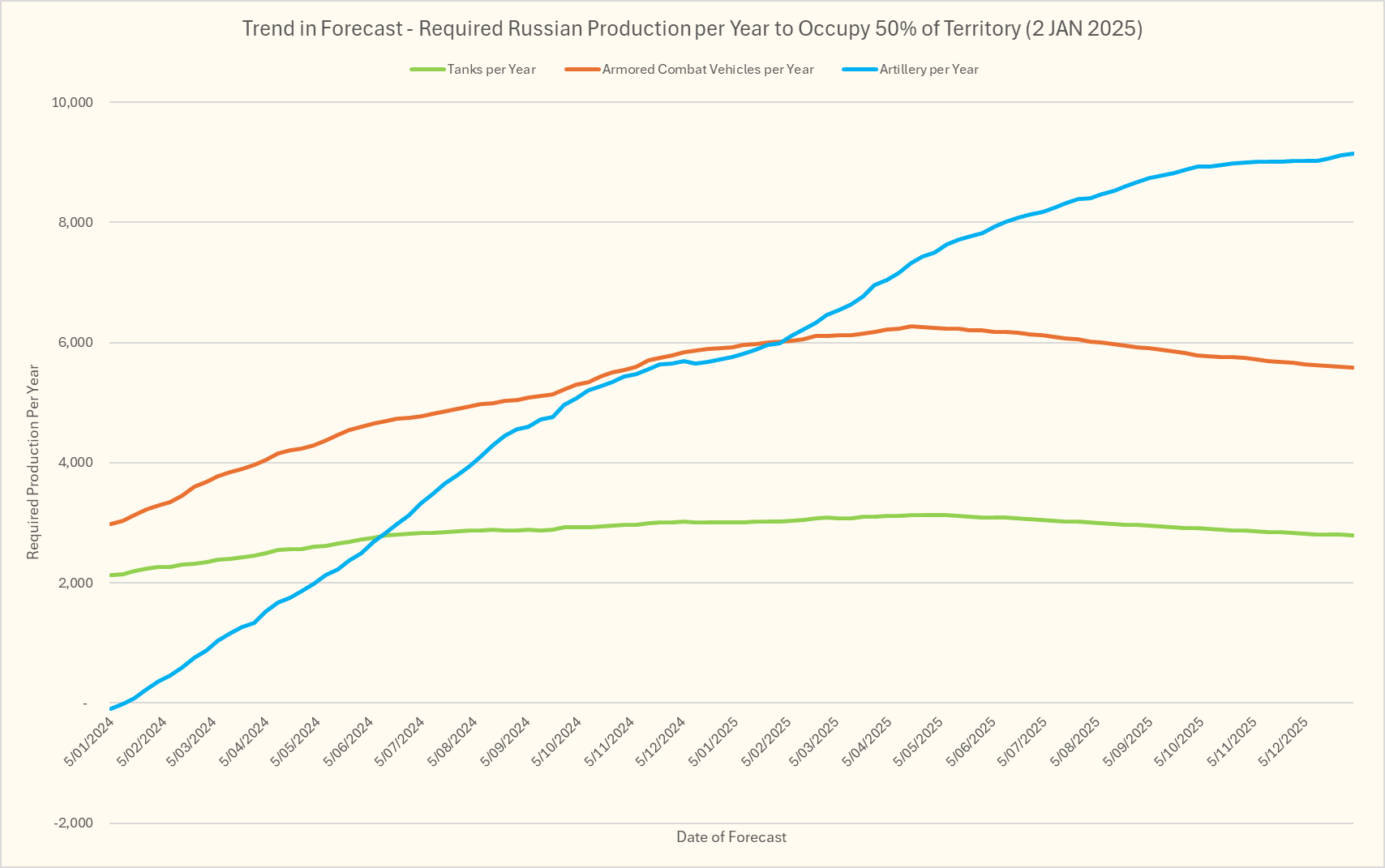Click the 10,000 y-axis tick label
The width and height of the screenshot is (1385, 868).
coord(73,103)
